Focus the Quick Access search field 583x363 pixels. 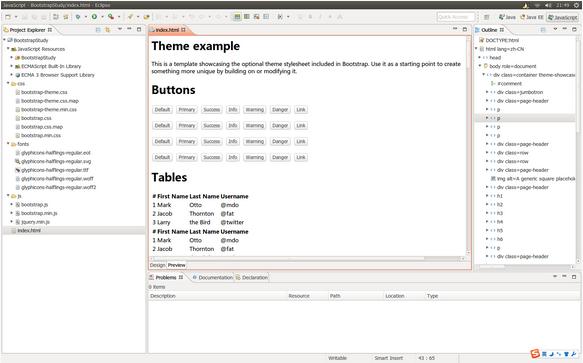point(456,17)
